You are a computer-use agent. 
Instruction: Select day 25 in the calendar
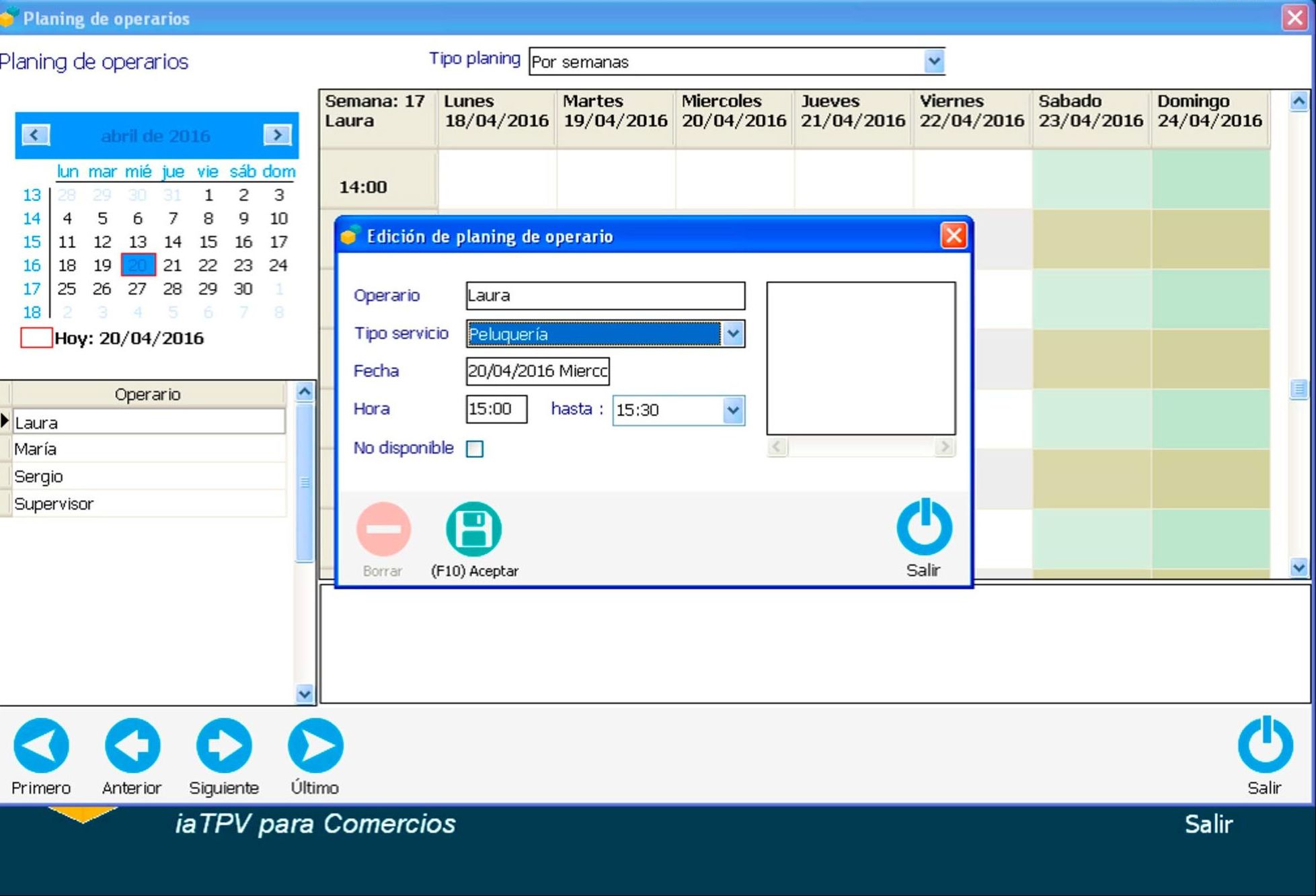click(x=67, y=288)
